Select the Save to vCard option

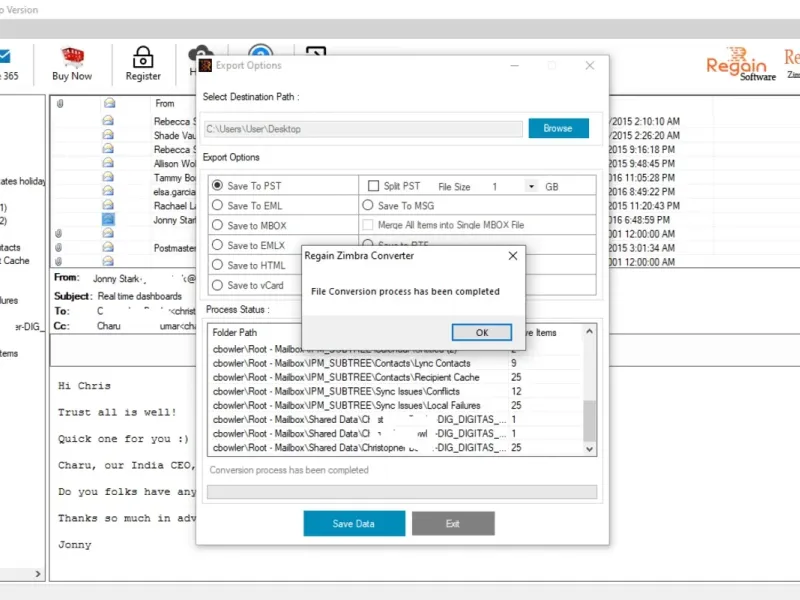point(217,285)
